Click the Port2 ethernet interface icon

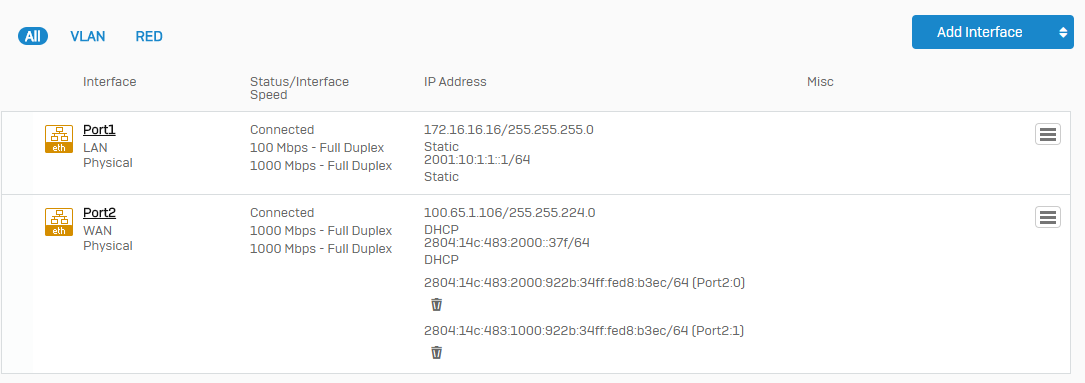58,222
